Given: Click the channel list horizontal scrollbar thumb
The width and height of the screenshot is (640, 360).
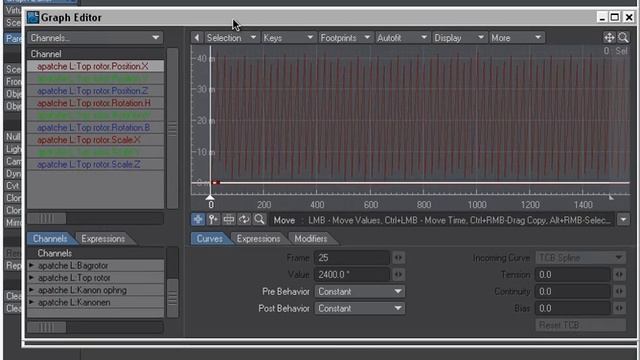Looking at the screenshot, I should (47, 219).
